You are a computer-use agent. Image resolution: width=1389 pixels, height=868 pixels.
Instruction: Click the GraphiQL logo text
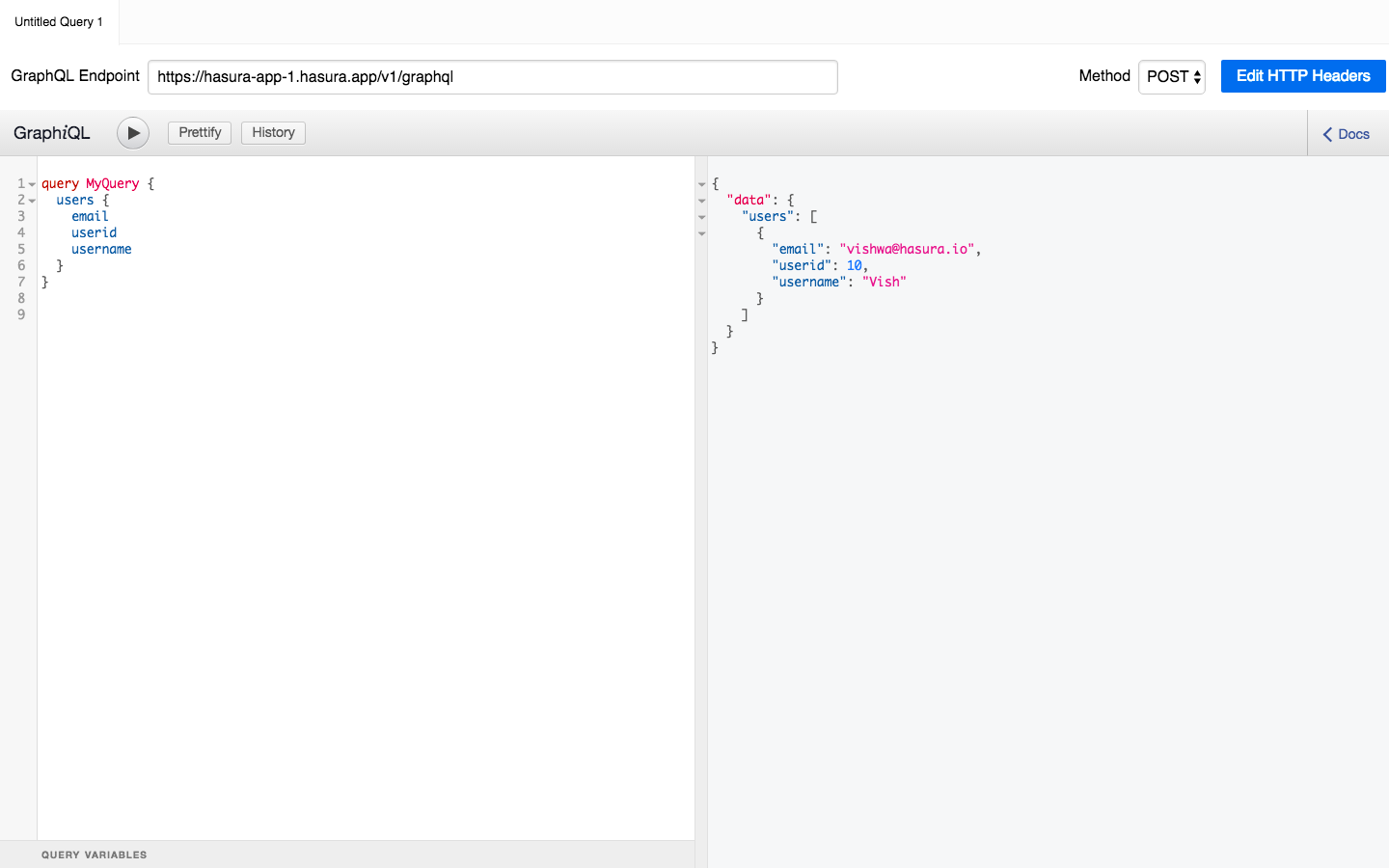point(52,133)
